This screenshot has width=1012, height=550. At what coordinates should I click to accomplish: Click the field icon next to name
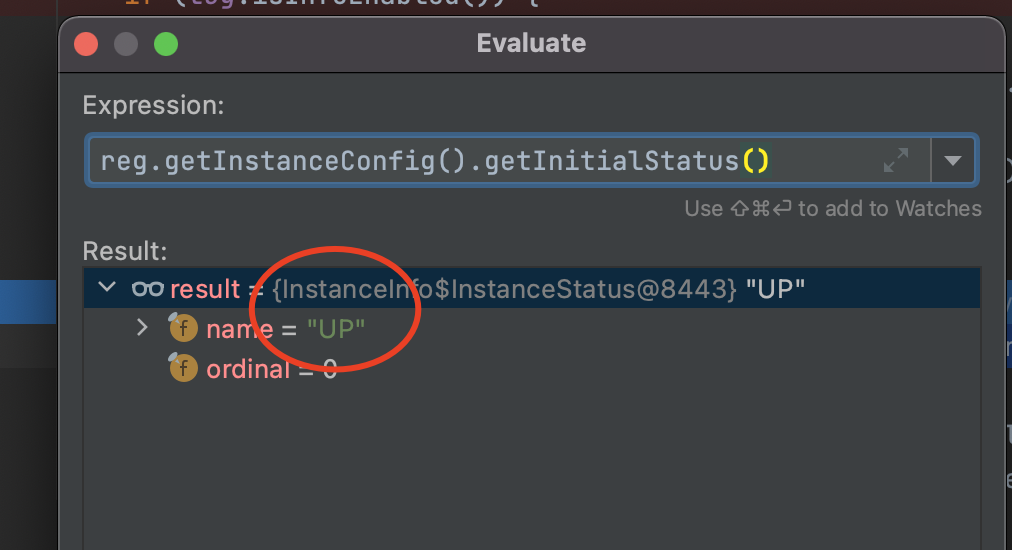183,328
